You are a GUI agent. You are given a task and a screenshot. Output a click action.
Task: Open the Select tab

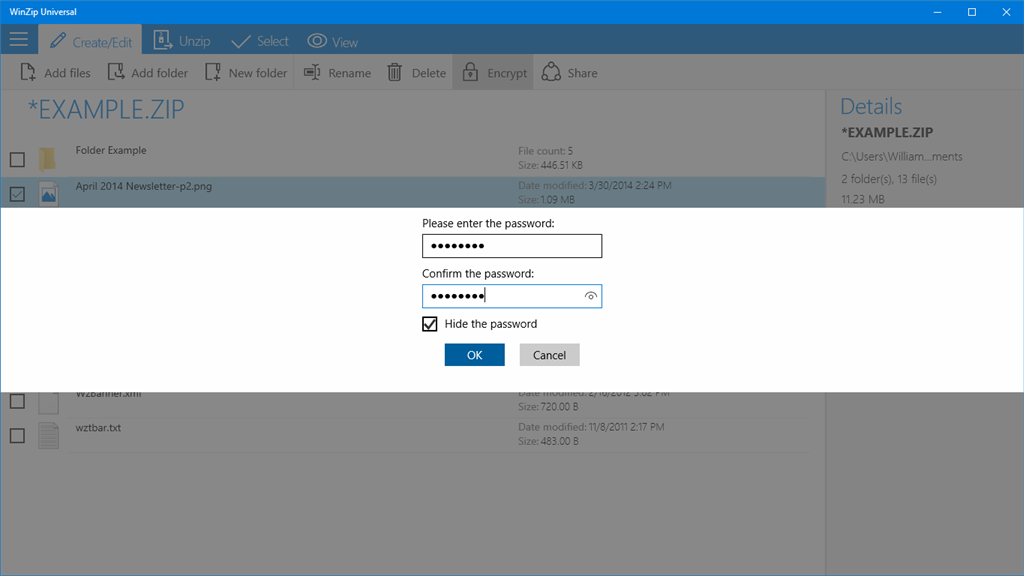point(259,40)
